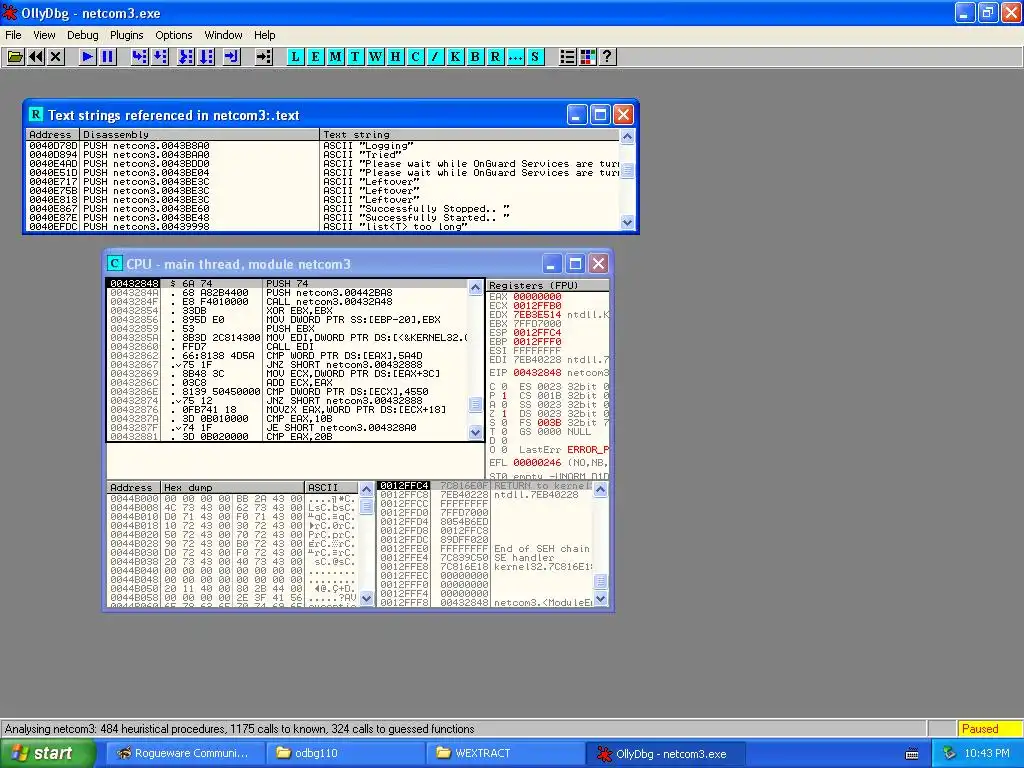The height and width of the screenshot is (768, 1024).
Task: Click Go to address arrow icon
Action: point(263,57)
